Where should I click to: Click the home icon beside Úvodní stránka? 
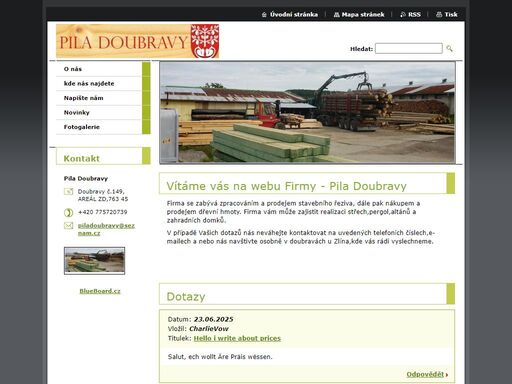pyautogui.click(x=264, y=15)
